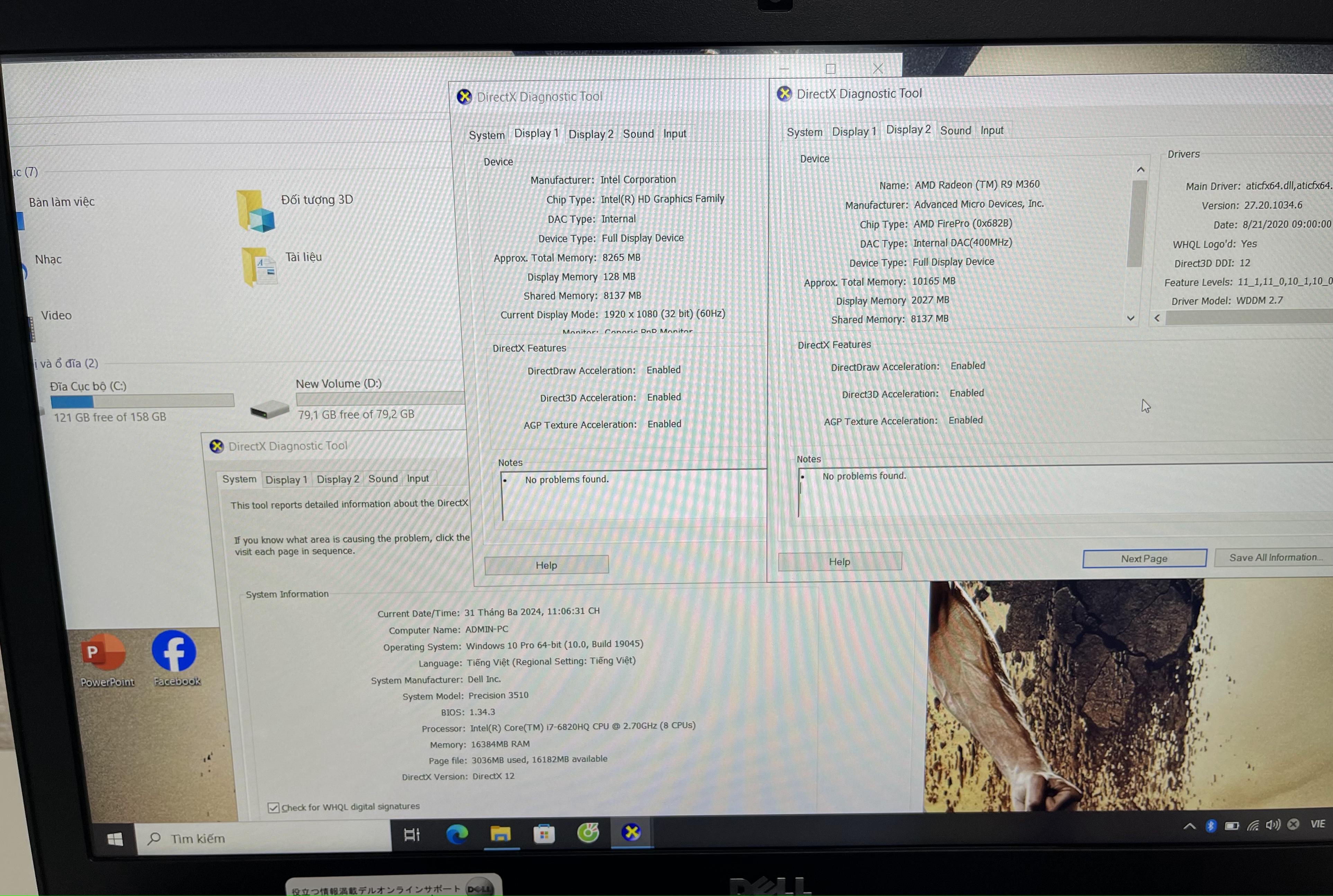Select Input tab in middle DirectX window
The width and height of the screenshot is (1333, 896).
[674, 133]
